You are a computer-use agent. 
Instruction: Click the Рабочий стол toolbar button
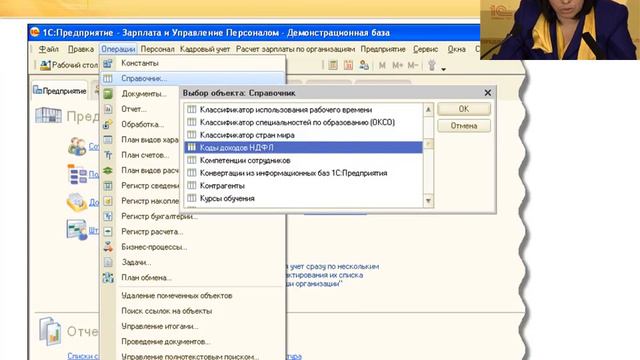[x=69, y=65]
